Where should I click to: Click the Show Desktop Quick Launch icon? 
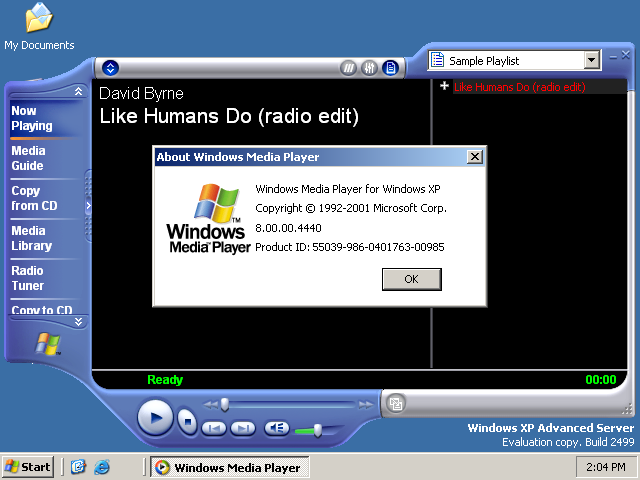pos(78,467)
